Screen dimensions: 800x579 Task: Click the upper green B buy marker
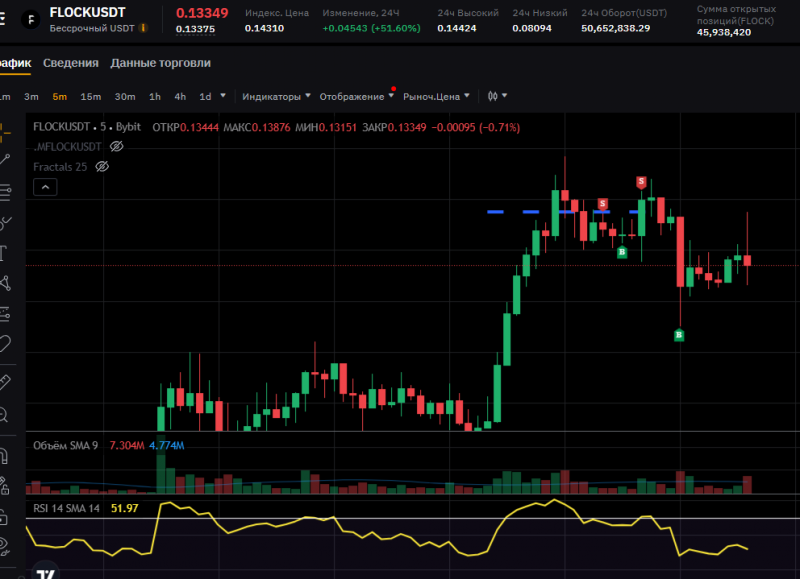pos(622,251)
